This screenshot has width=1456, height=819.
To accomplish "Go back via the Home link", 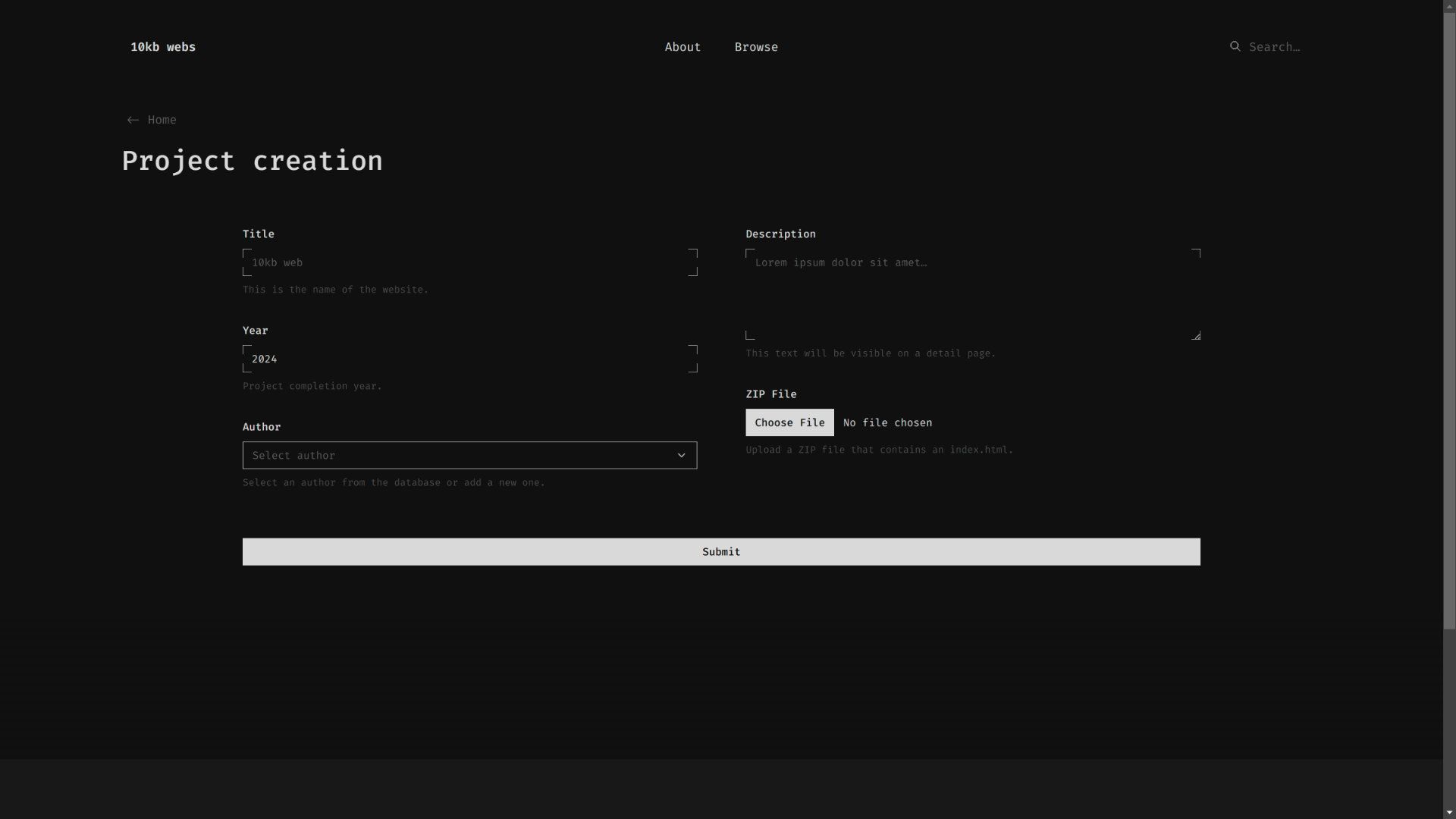I will 162,120.
